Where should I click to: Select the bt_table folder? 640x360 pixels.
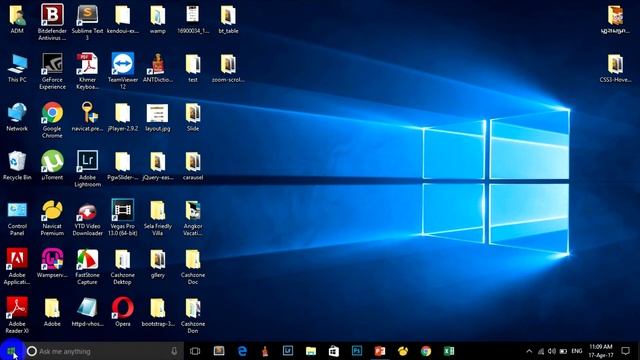[x=228, y=19]
